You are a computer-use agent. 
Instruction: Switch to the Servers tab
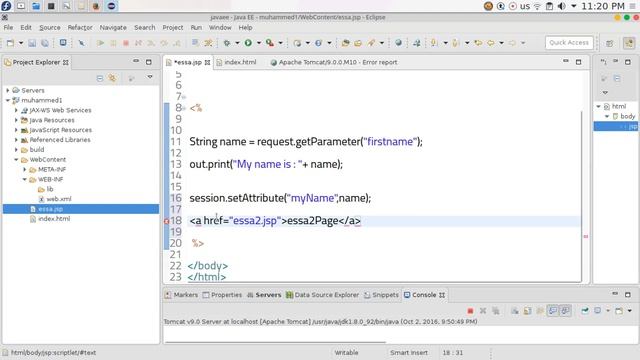pos(264,295)
